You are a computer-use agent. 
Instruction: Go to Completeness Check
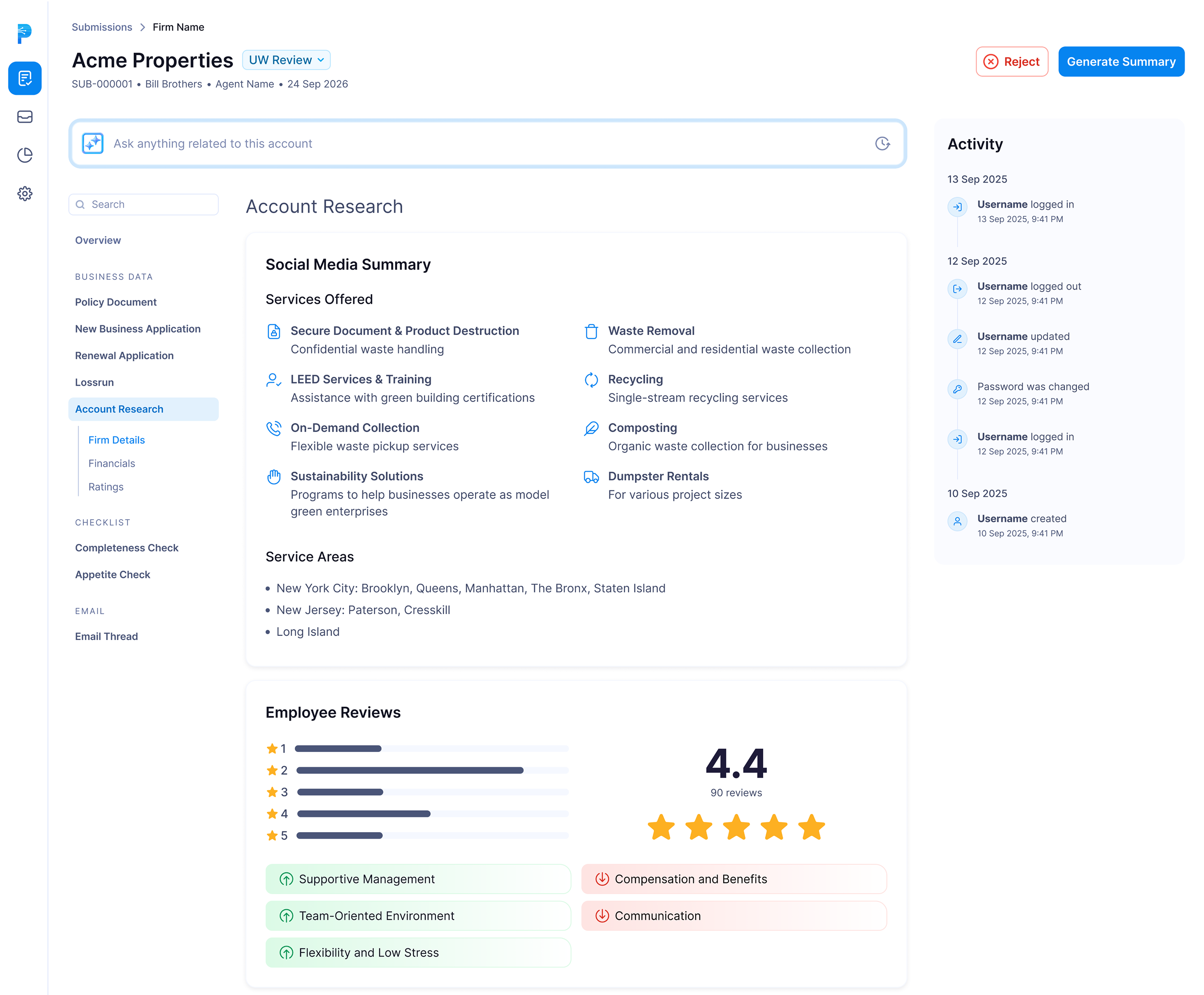pos(127,548)
